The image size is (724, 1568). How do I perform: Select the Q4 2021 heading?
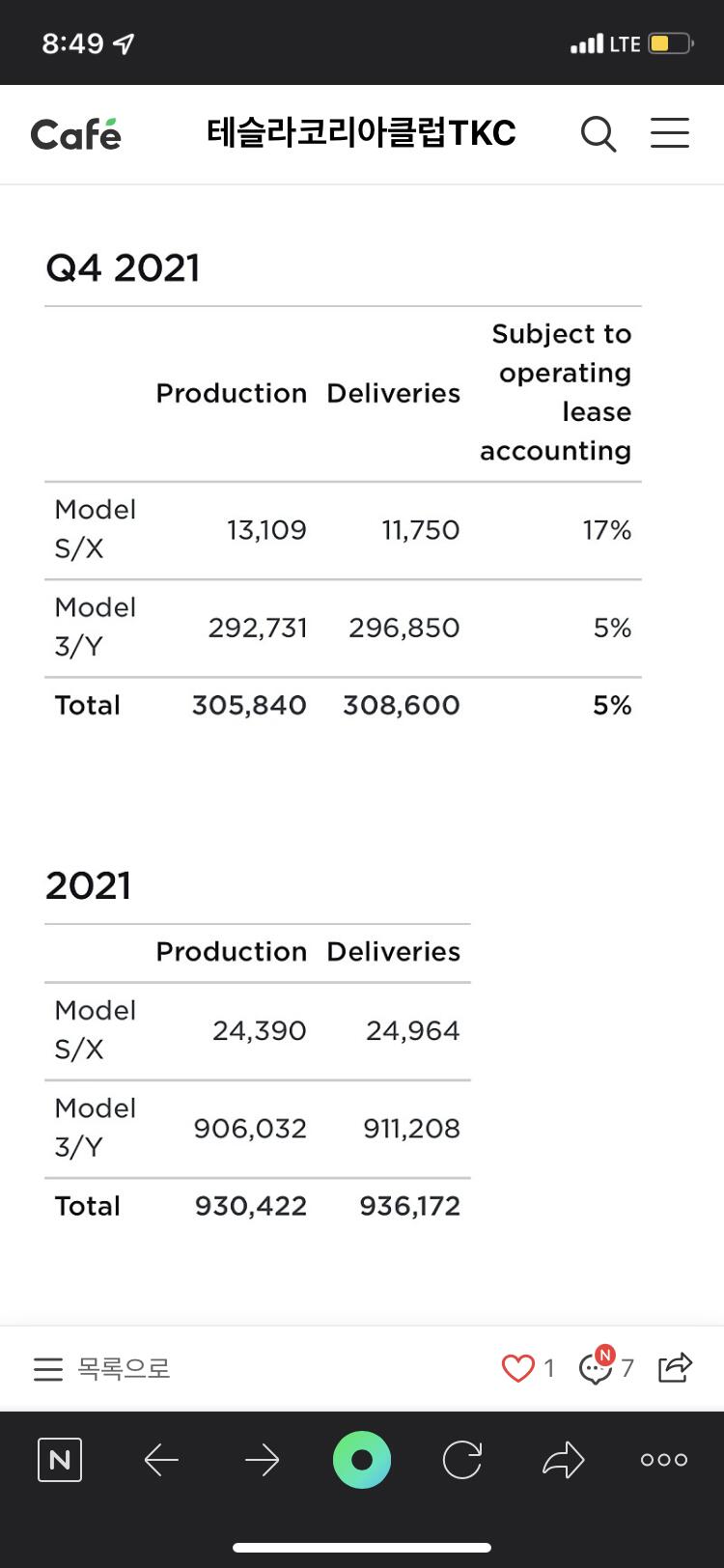(124, 267)
